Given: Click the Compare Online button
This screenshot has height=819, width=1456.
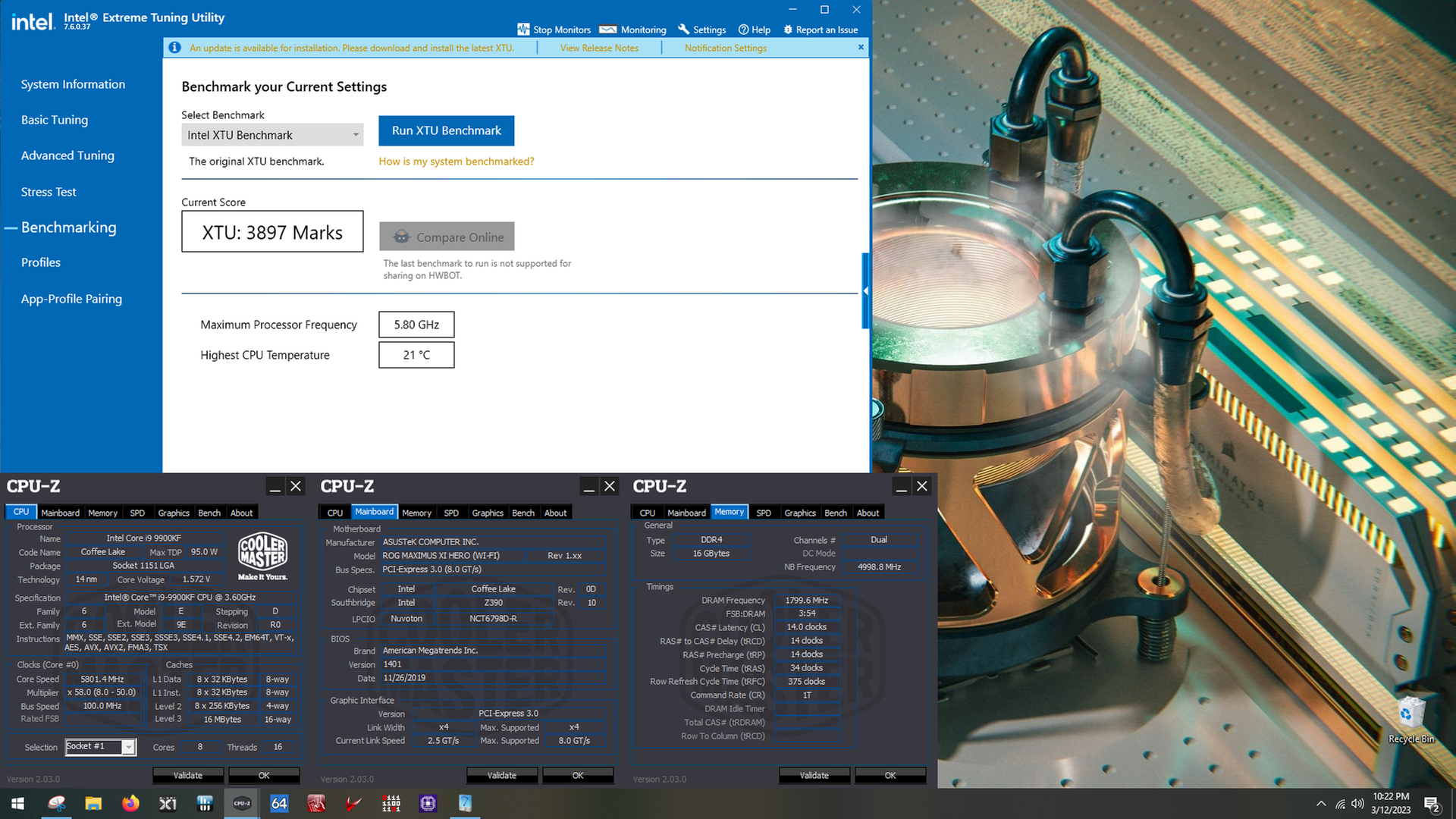Looking at the screenshot, I should pyautogui.click(x=447, y=237).
